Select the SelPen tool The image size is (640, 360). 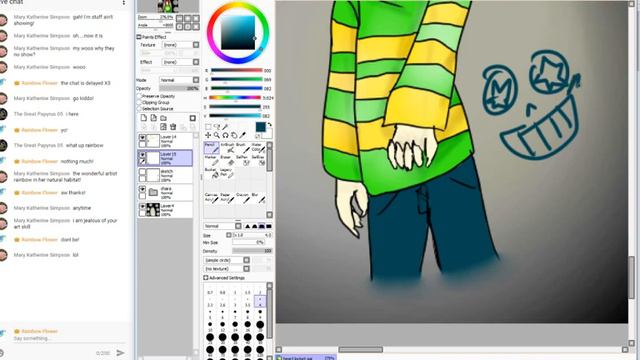click(x=243, y=160)
